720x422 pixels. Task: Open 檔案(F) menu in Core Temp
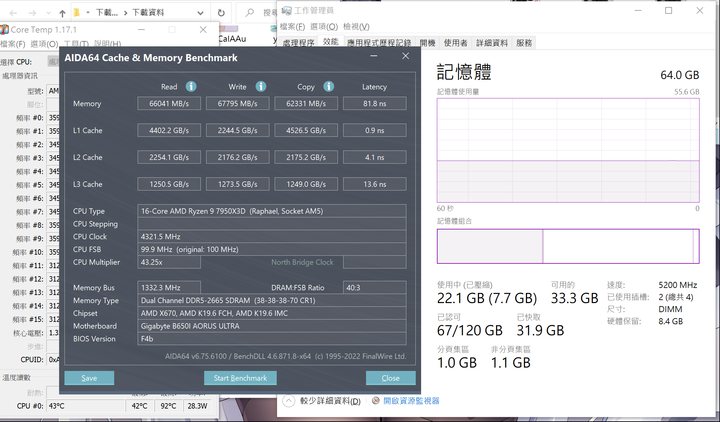click(x=12, y=44)
